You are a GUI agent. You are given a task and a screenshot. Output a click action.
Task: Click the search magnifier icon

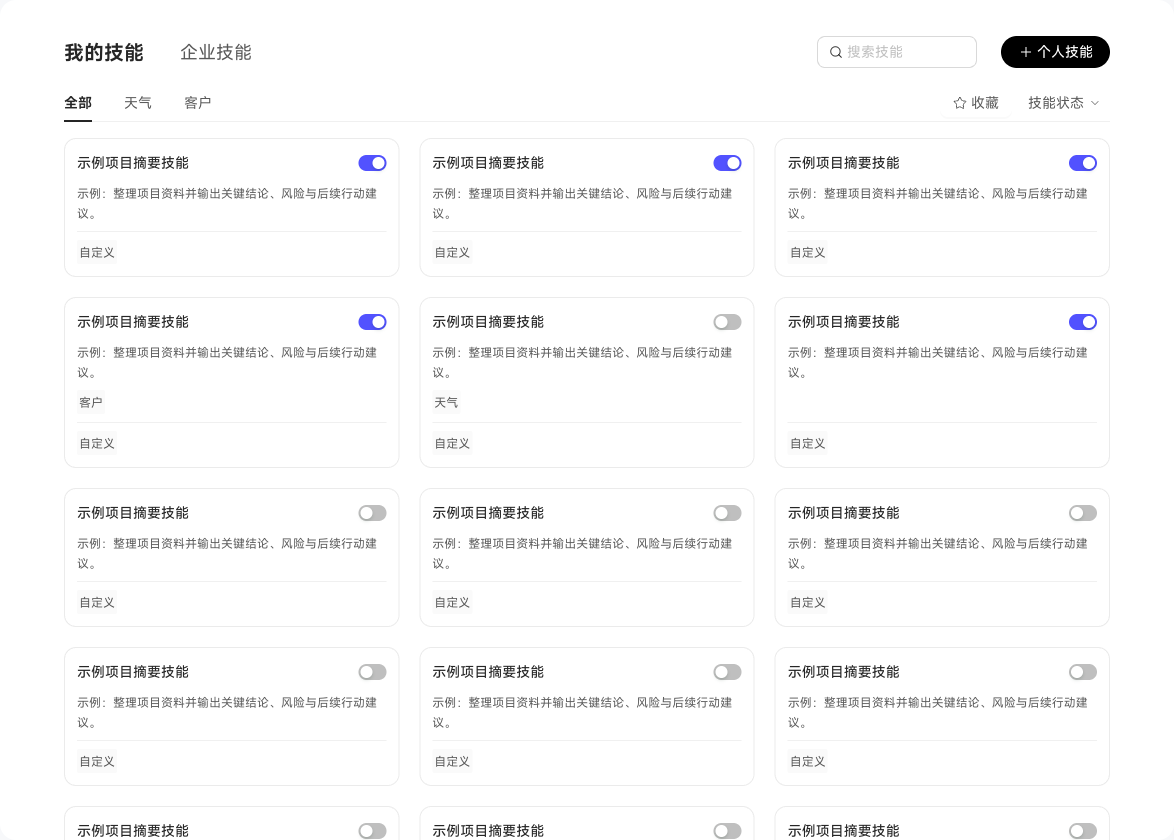(836, 52)
